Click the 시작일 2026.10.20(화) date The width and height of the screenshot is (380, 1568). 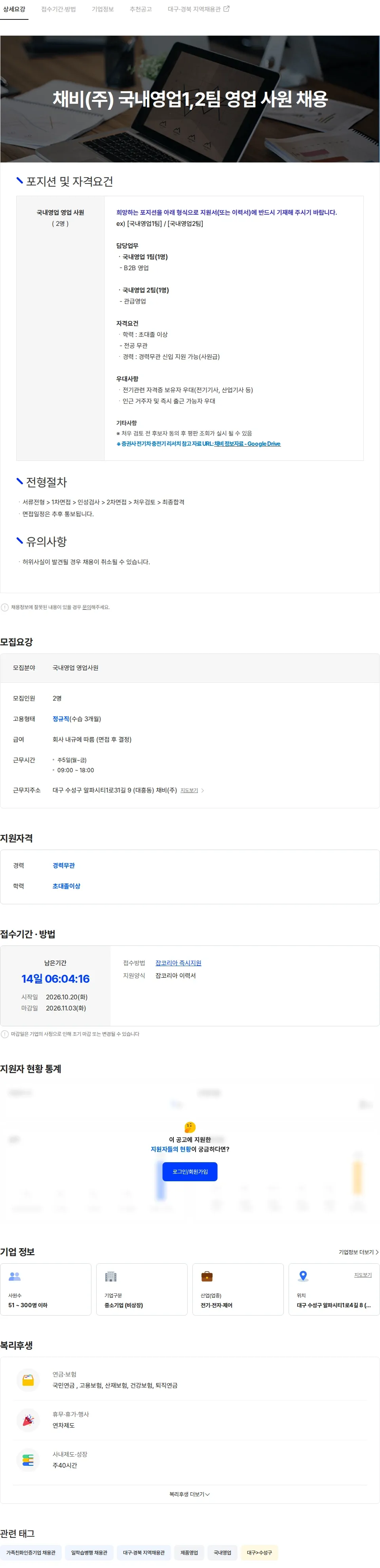point(67,997)
